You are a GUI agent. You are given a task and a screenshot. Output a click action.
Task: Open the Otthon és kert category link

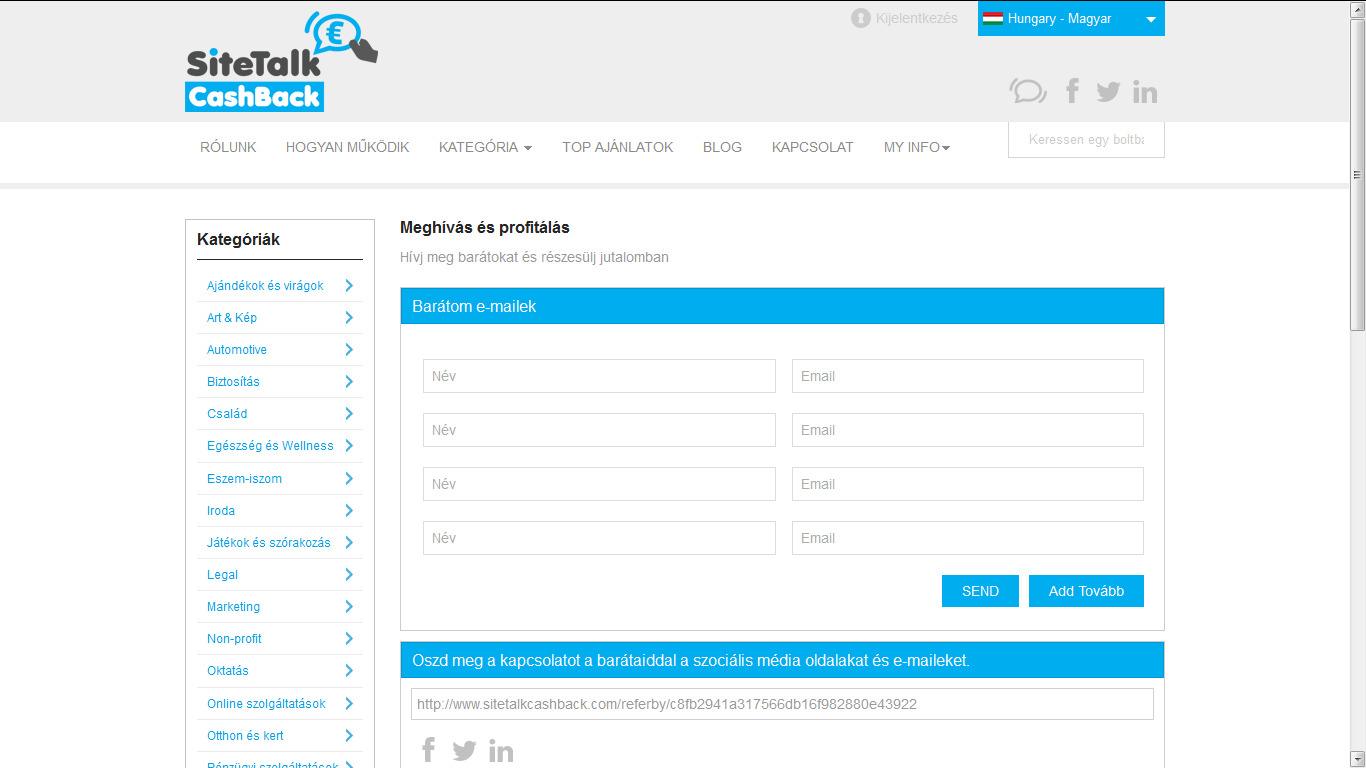(x=245, y=736)
